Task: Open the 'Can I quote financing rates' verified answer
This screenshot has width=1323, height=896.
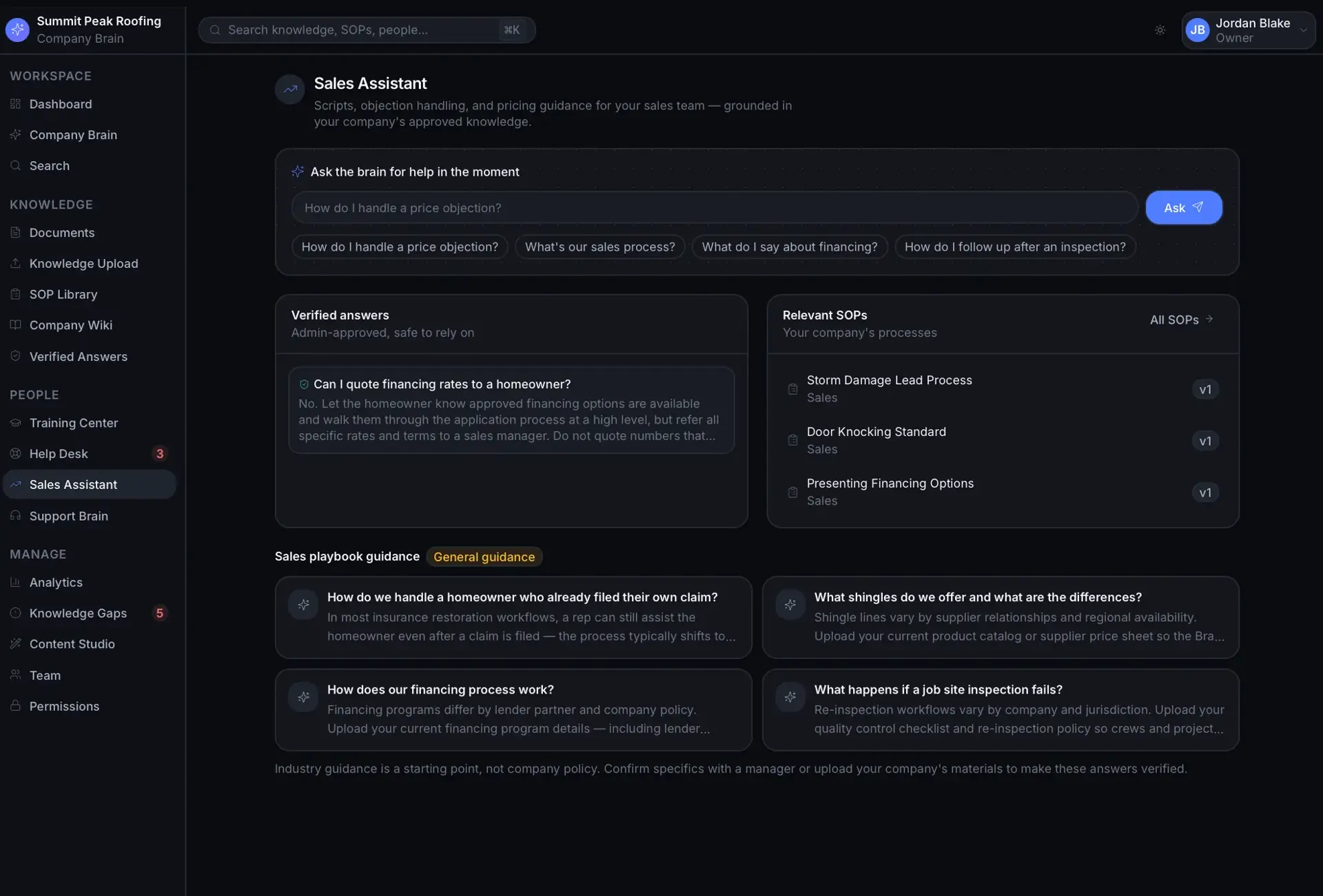Action: [511, 410]
